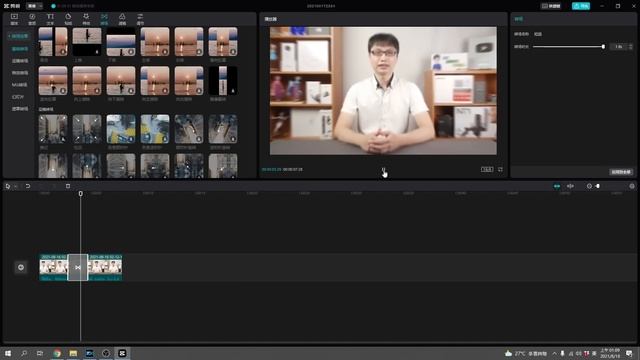Adjust the timeline zoom slider
The height and width of the screenshot is (360, 640).
pyautogui.click(x=598, y=186)
